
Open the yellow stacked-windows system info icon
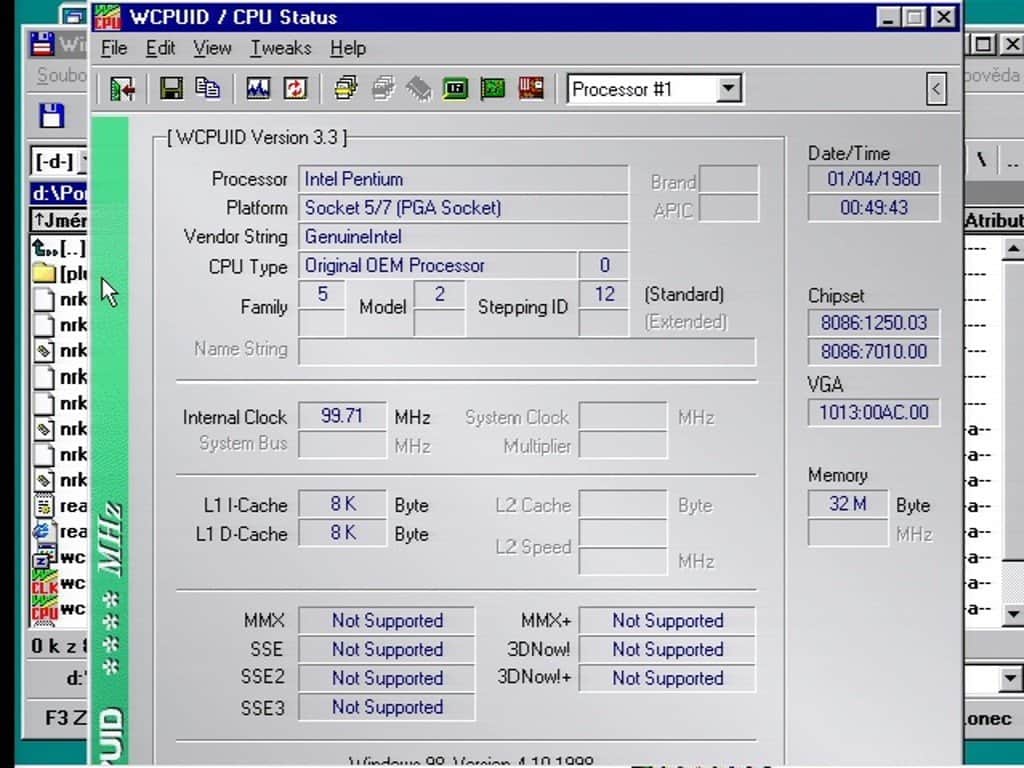[345, 89]
